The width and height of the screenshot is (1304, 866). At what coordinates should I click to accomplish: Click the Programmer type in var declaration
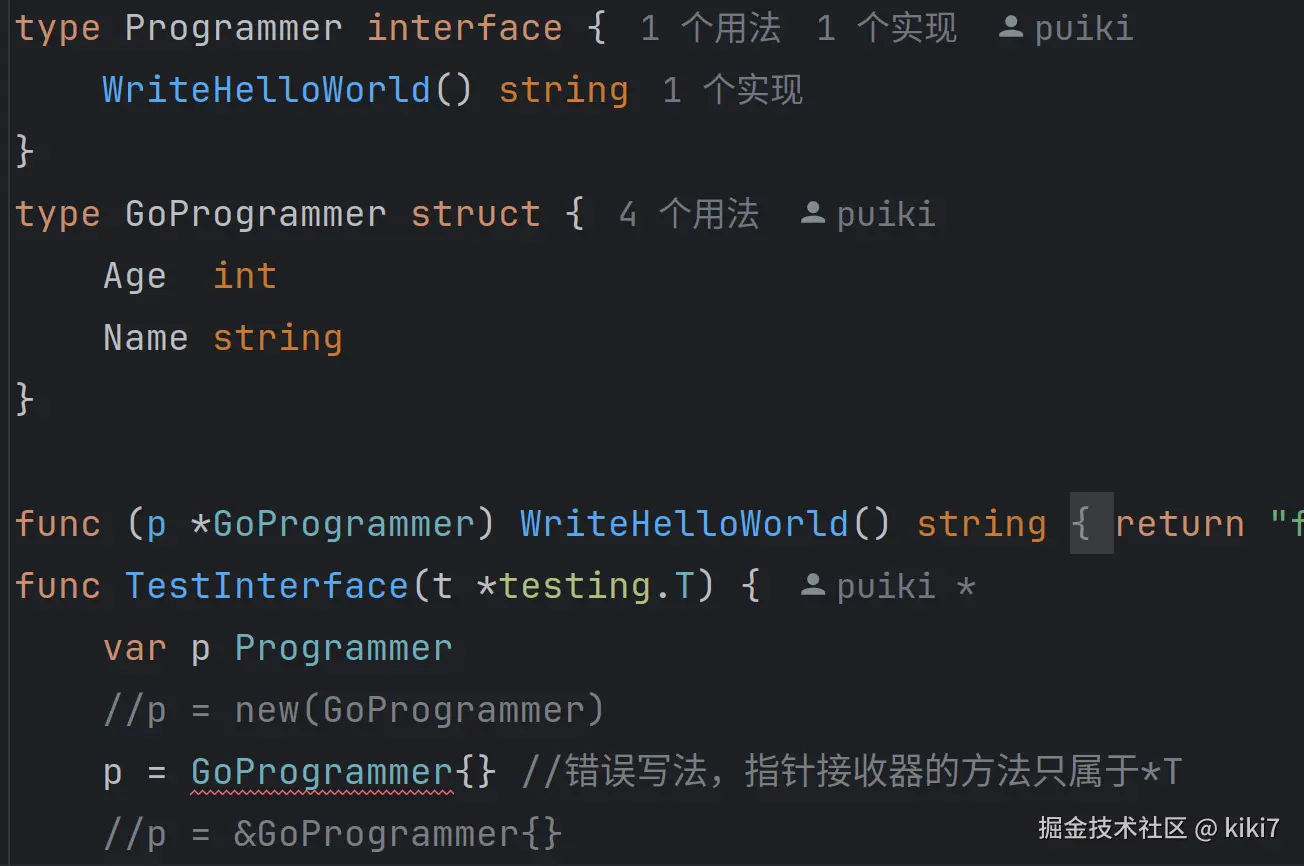(x=343, y=648)
